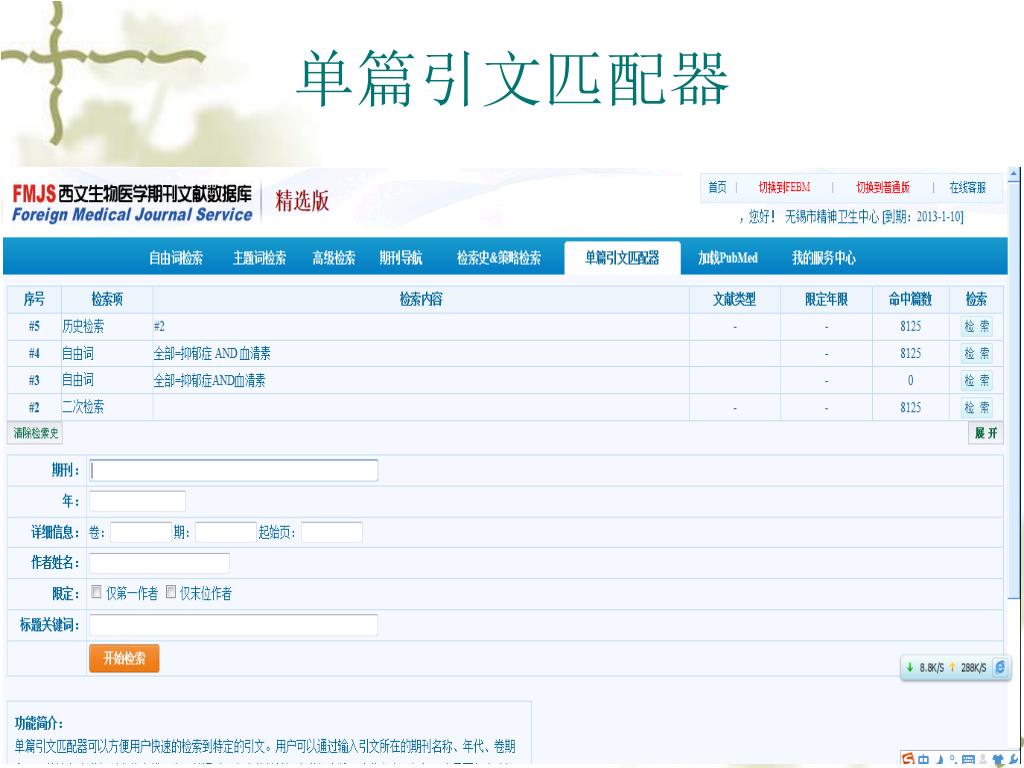Switch to 主题词检索 tab

[259, 258]
